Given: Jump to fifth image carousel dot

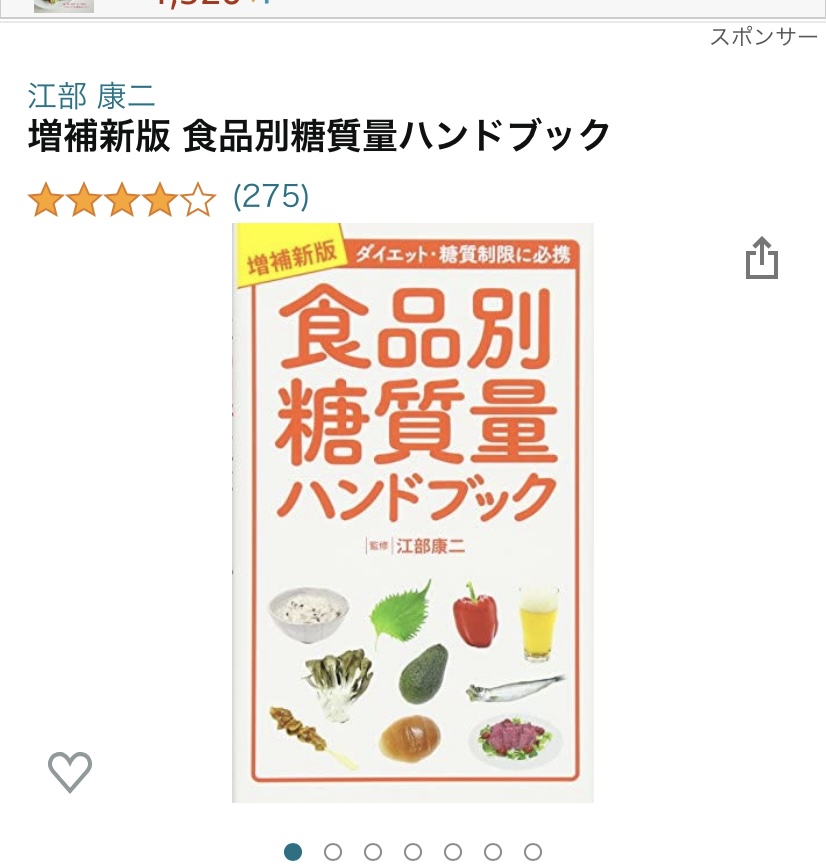Looking at the screenshot, I should (x=453, y=851).
